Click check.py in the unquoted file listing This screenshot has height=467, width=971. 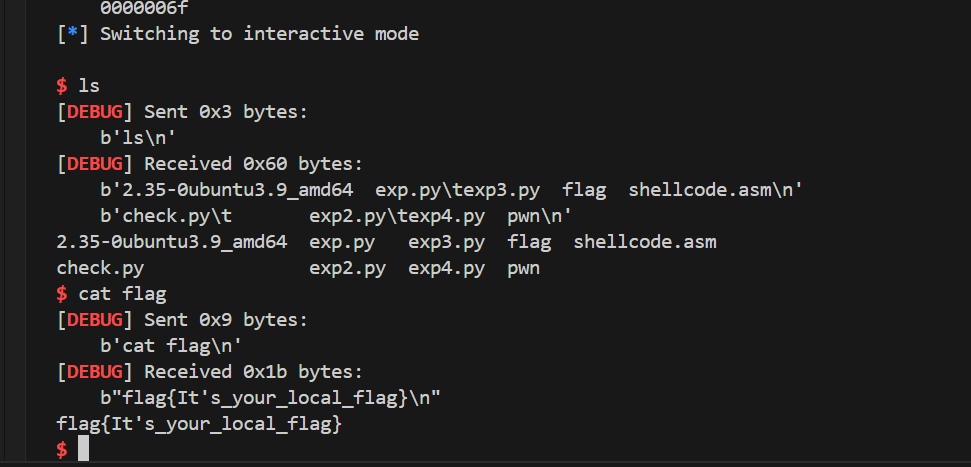click(100, 269)
